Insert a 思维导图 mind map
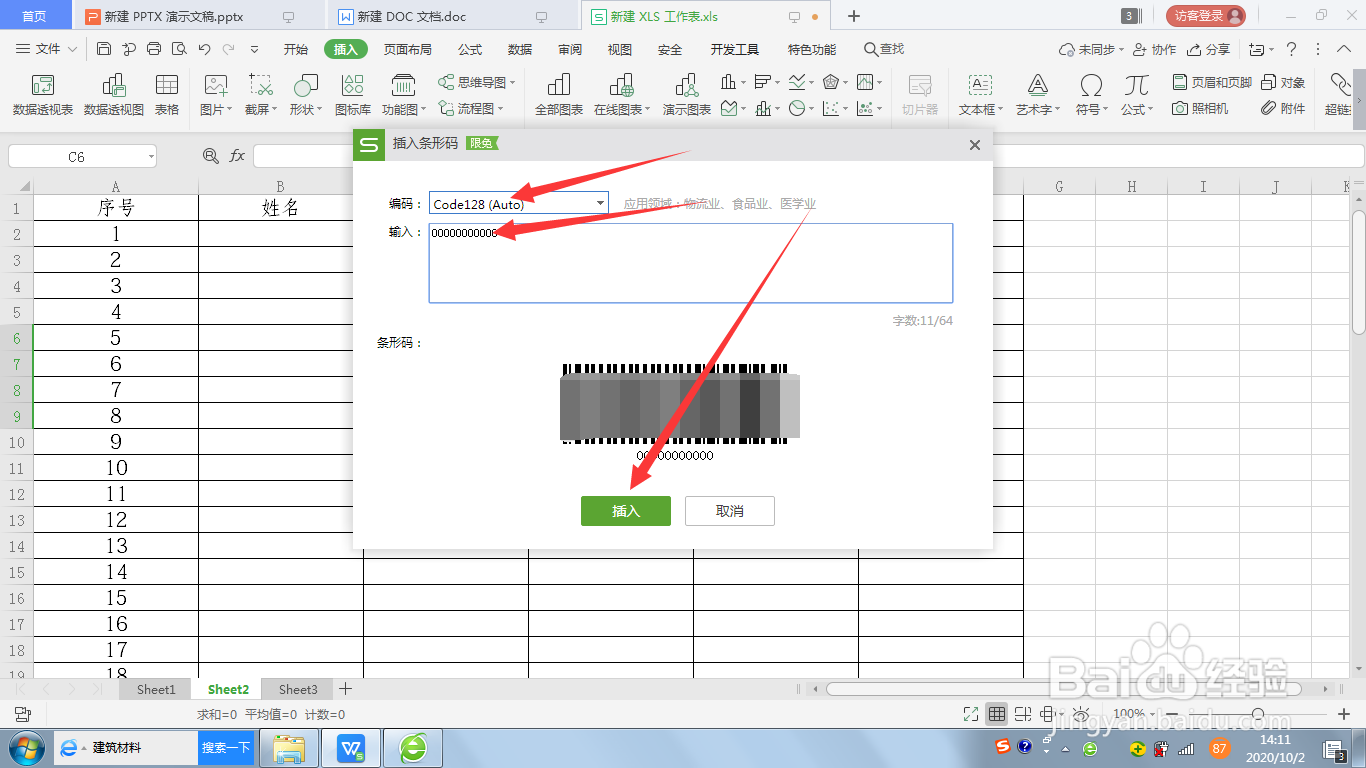 pos(477,83)
